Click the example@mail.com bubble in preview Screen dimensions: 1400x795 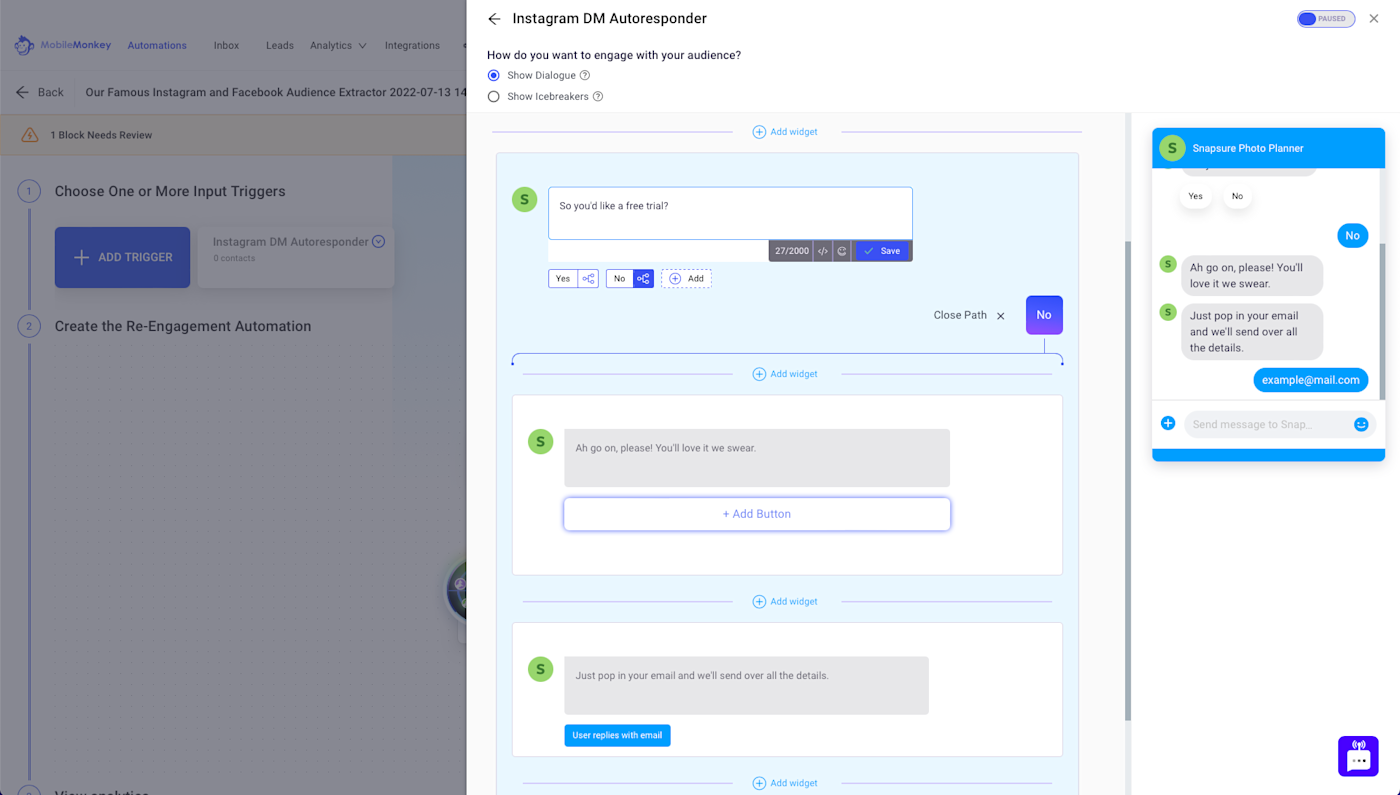click(x=1310, y=380)
